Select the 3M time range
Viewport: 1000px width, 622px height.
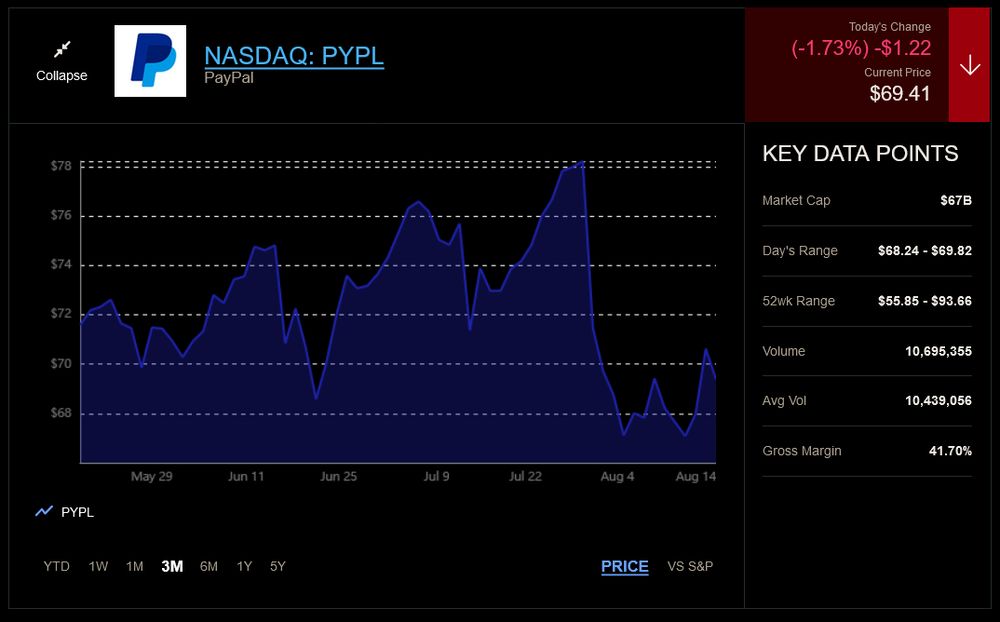click(x=172, y=566)
